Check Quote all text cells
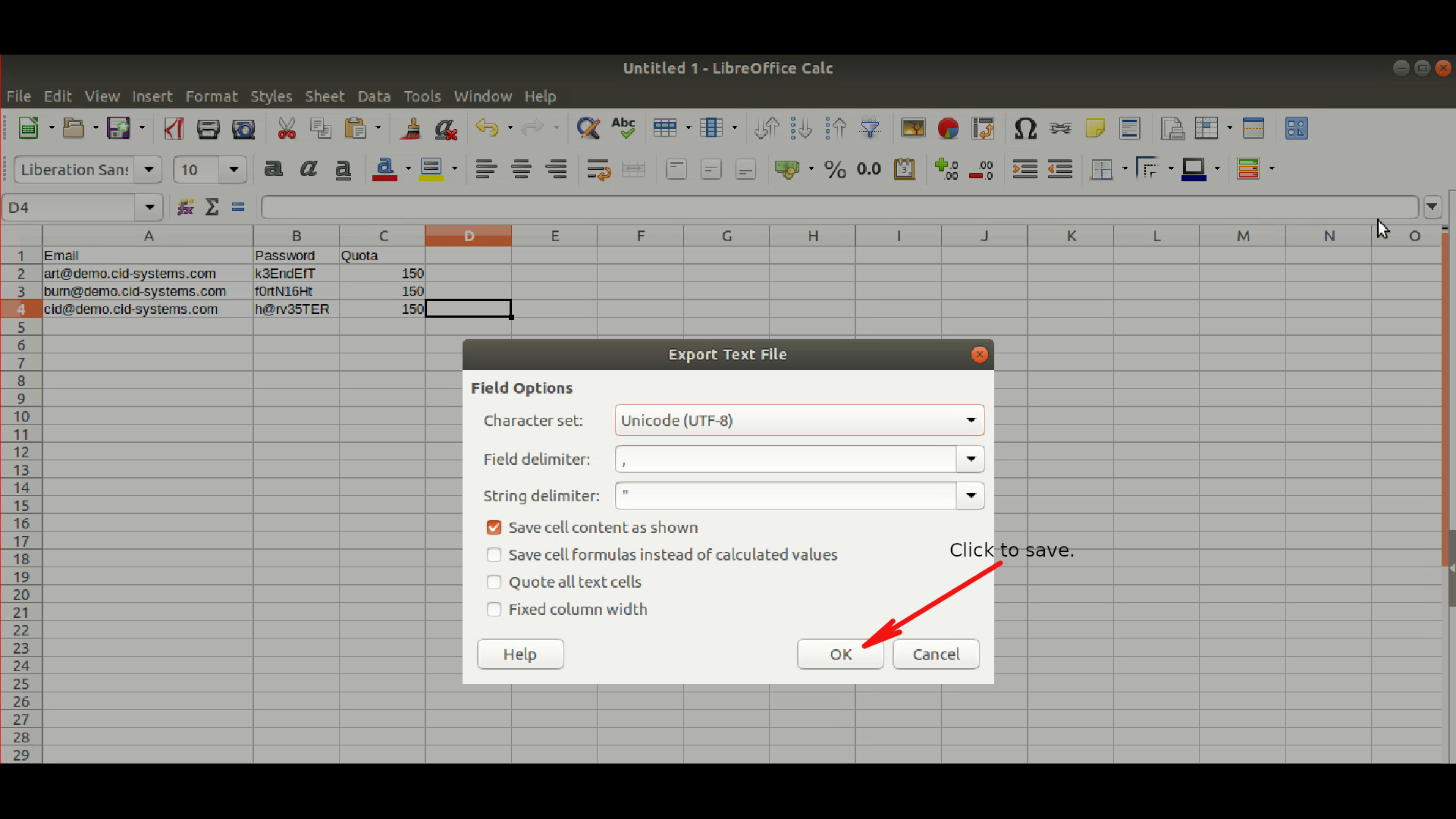Screen dimensions: 1456x819 (494, 582)
